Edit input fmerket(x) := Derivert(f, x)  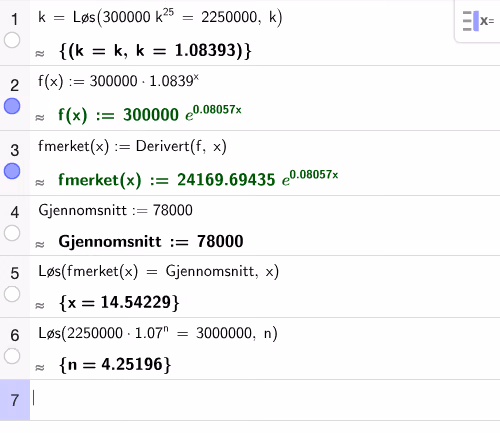(x=132, y=146)
